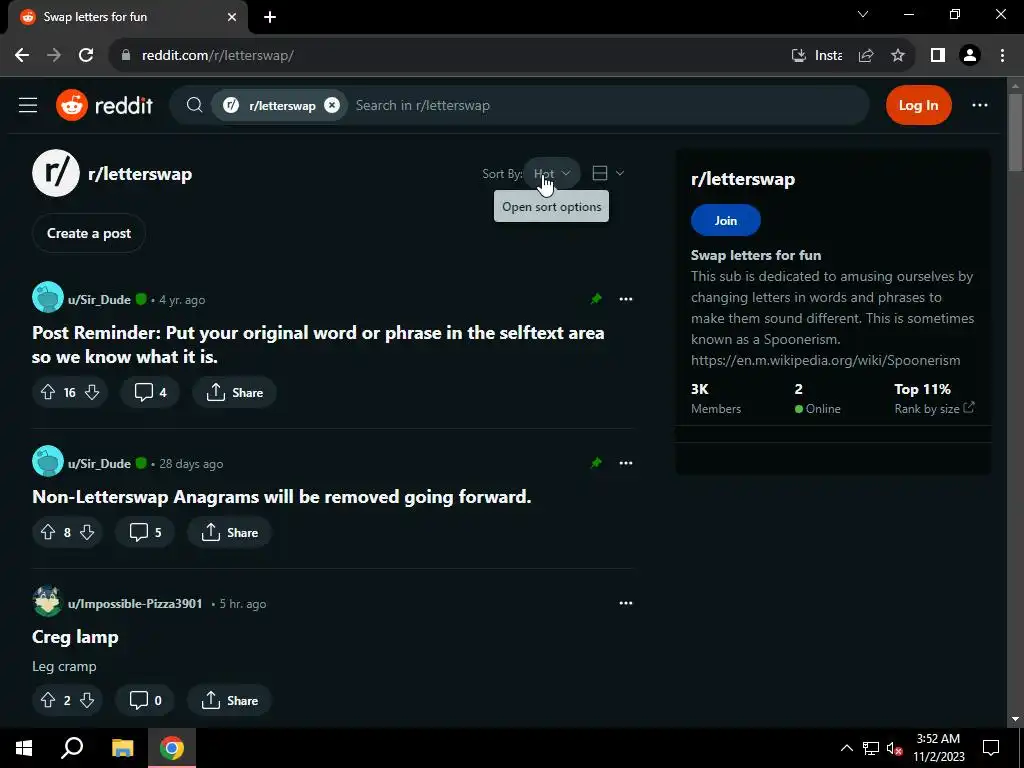Go back in browser history
The width and height of the screenshot is (1024, 768).
(22, 56)
